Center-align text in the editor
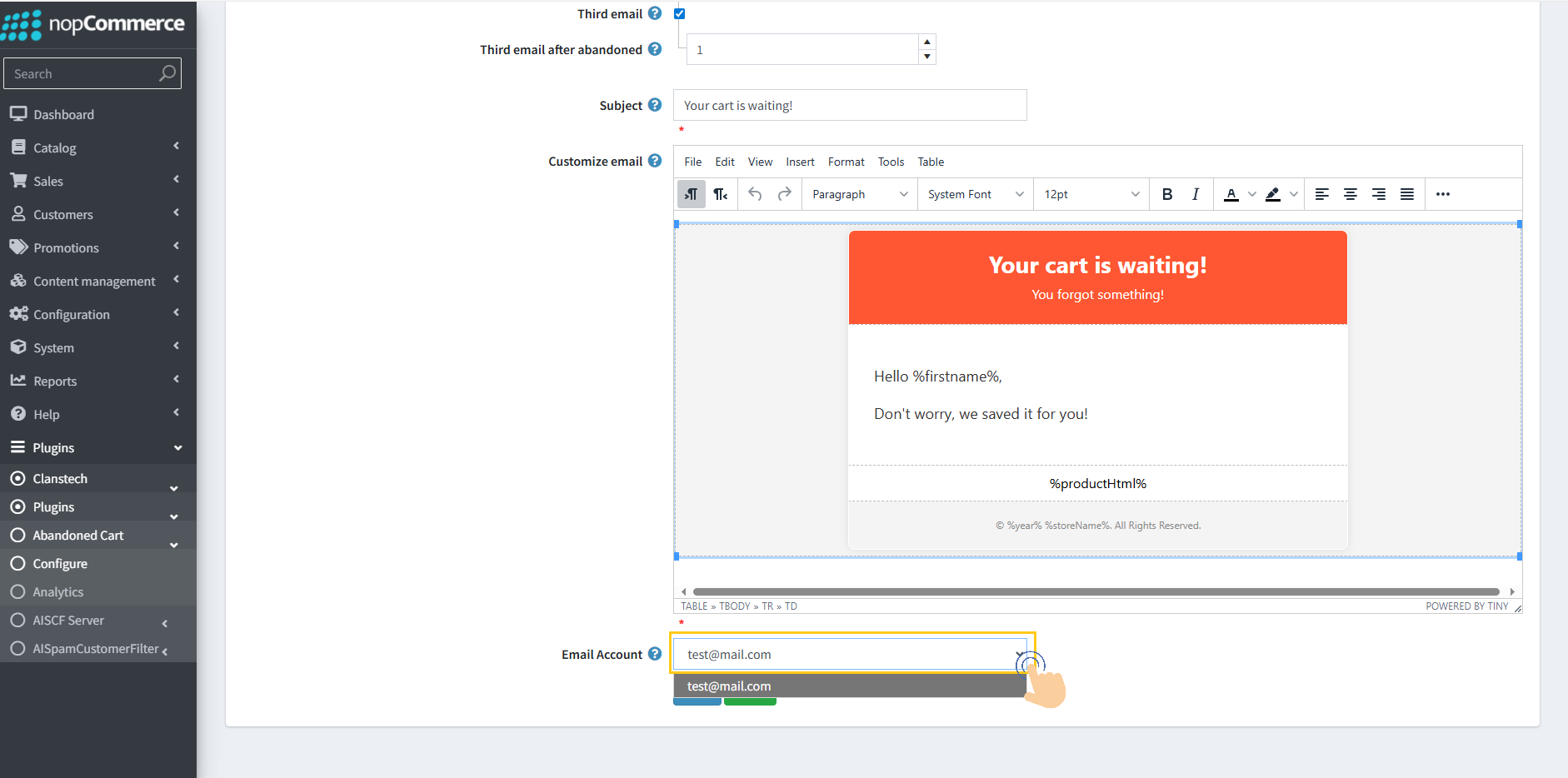 click(1350, 194)
